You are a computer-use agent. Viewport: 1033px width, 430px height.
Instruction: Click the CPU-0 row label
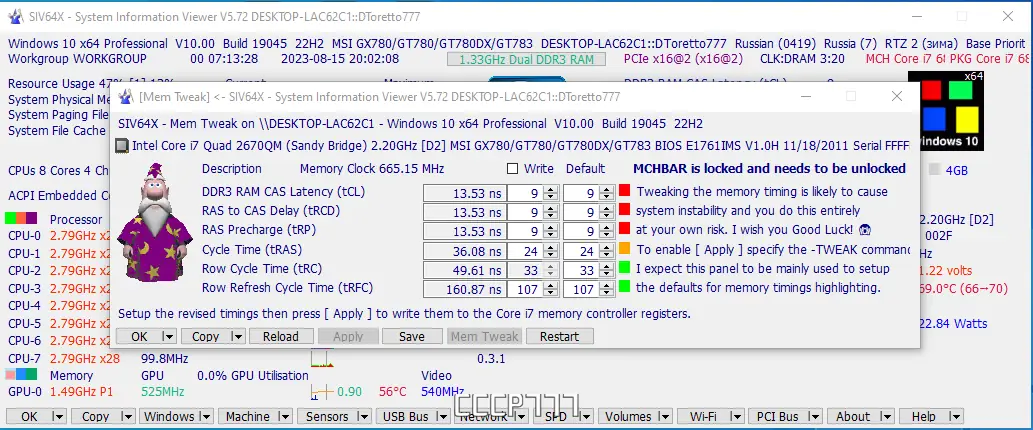24,236
